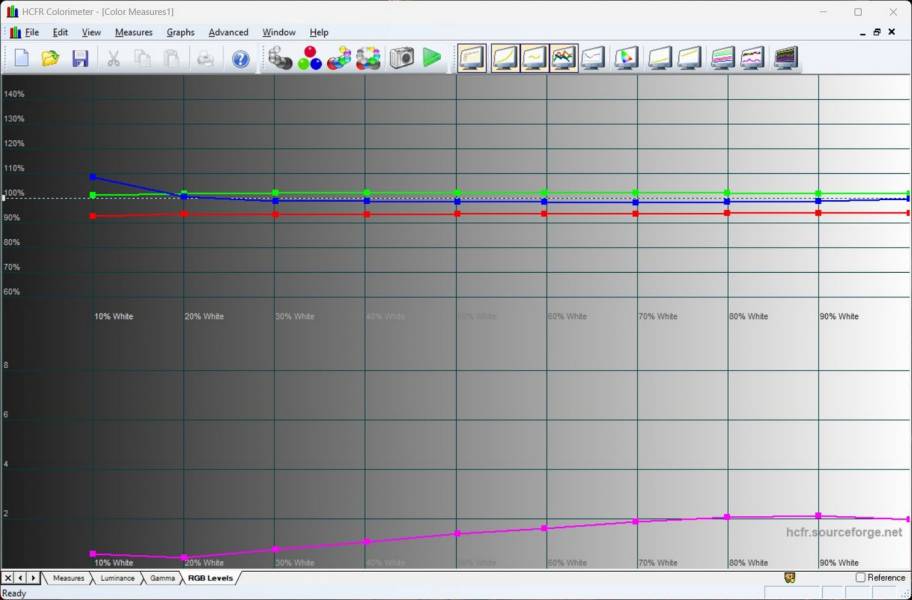Select the Measures tab at the bottom
This screenshot has width=912, height=600.
(x=68, y=578)
